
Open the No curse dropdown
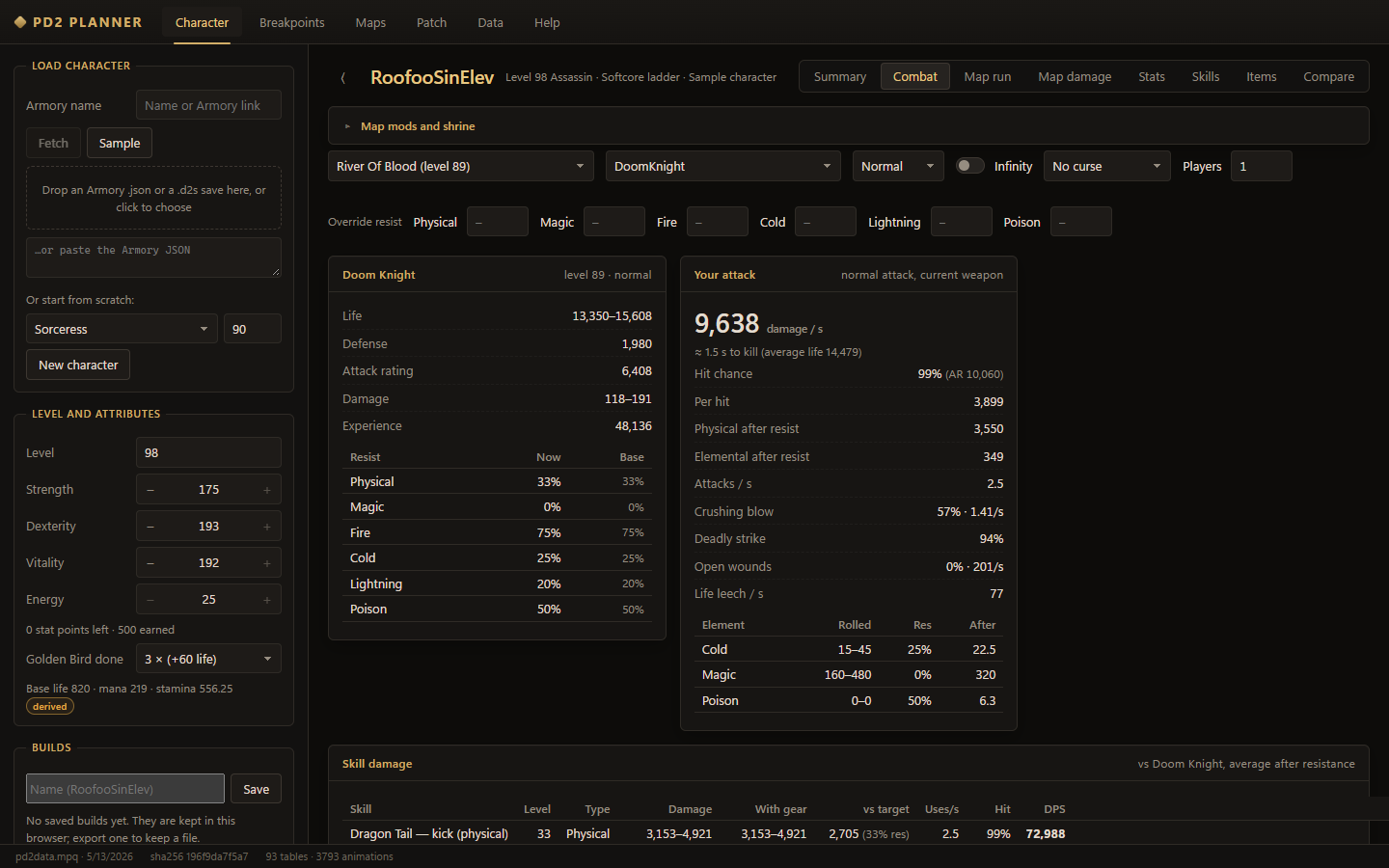coord(1107,166)
